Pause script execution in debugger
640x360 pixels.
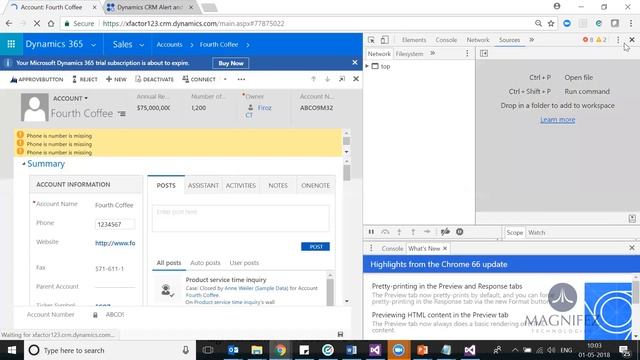pos(371,232)
